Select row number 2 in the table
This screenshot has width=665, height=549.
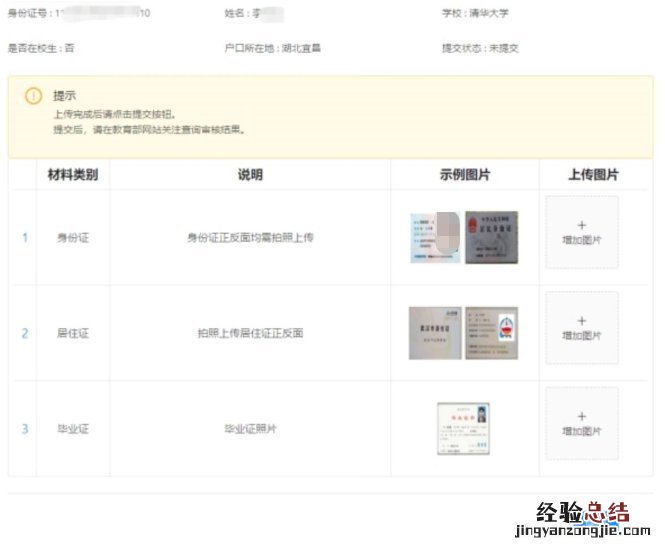point(24,333)
